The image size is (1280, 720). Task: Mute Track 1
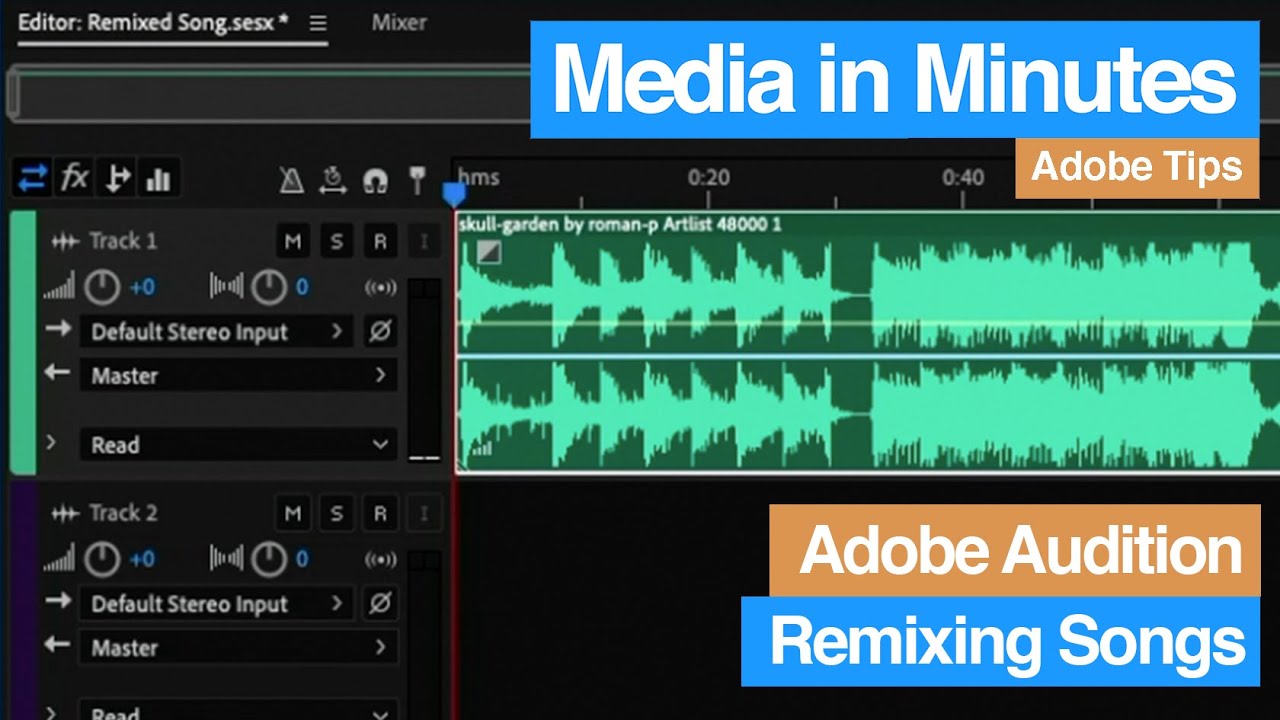coord(293,241)
